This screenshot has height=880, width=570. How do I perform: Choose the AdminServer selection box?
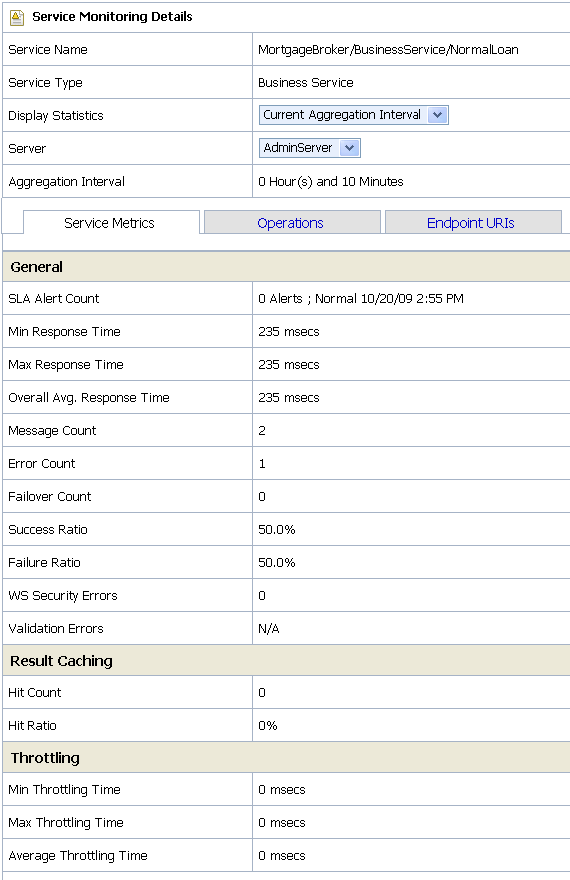(x=310, y=148)
